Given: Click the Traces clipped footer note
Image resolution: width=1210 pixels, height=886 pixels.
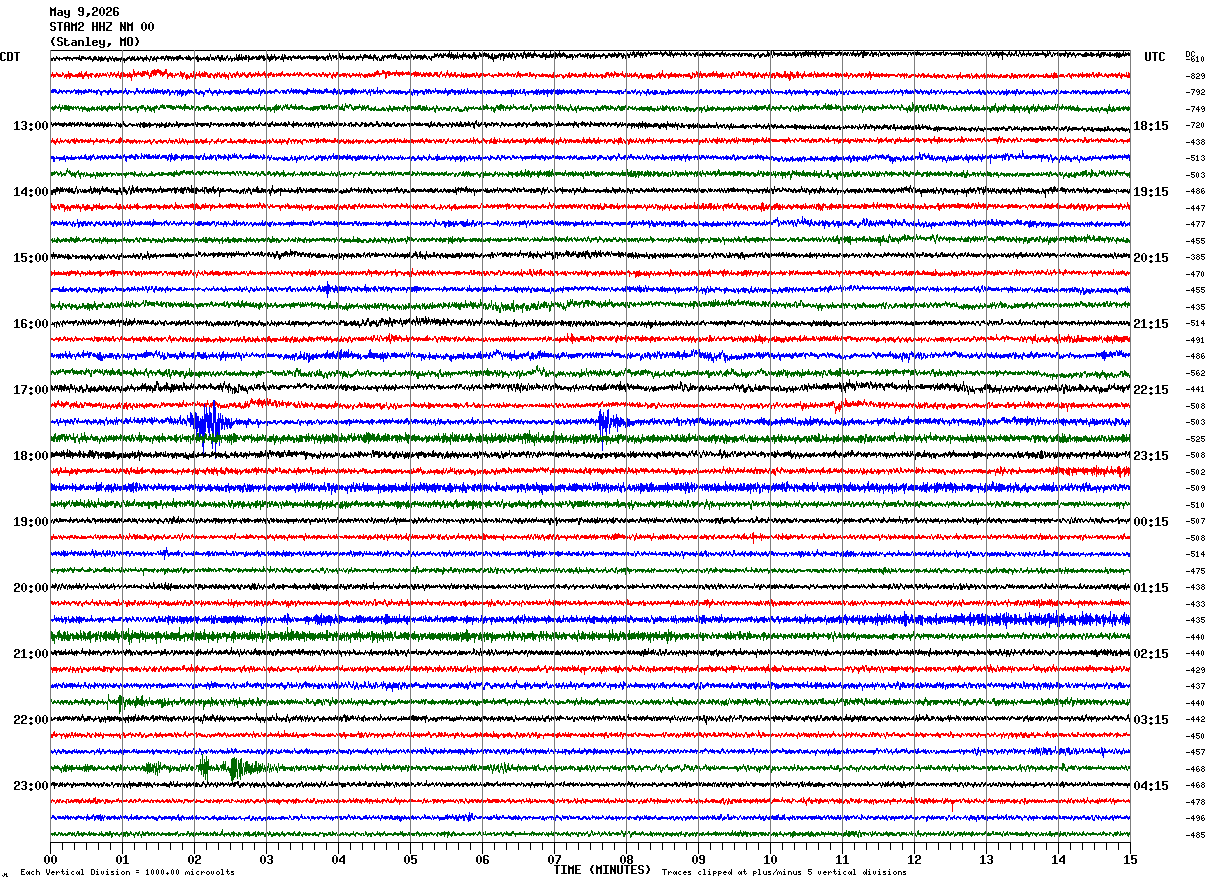Looking at the screenshot, I should click(x=784, y=872).
